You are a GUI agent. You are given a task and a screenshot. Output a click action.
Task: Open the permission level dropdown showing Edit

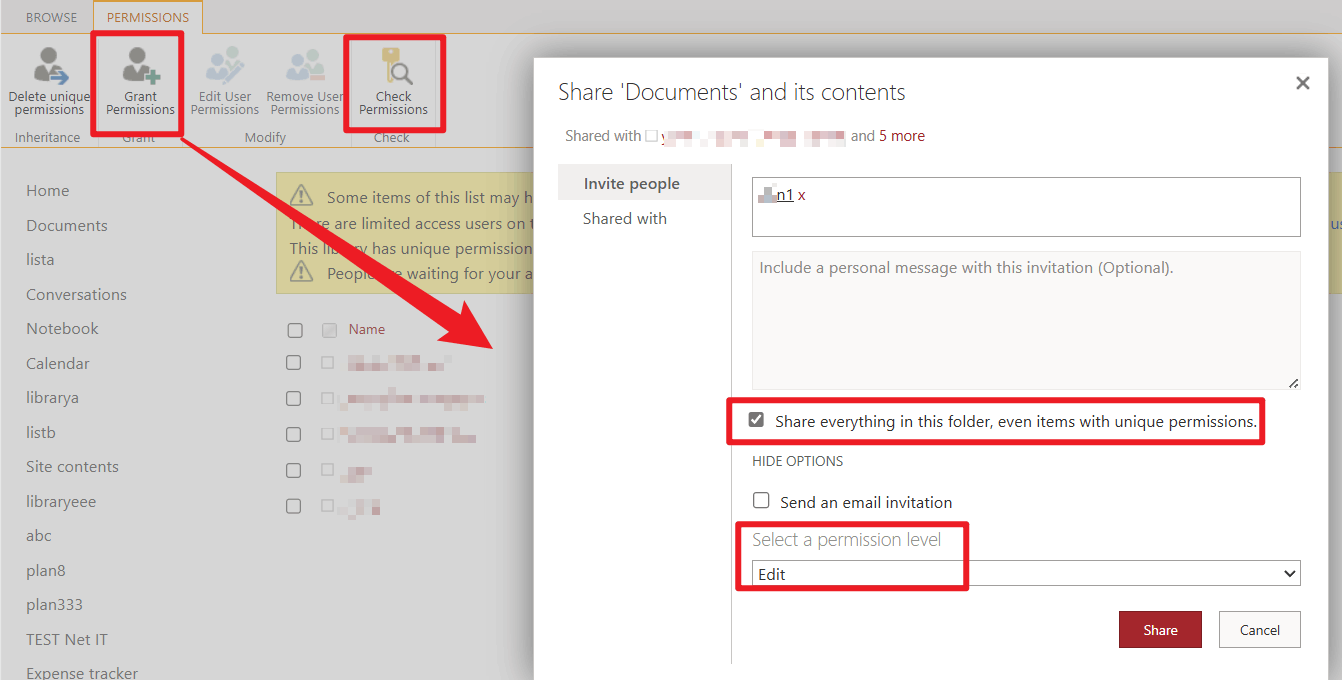click(1020, 573)
